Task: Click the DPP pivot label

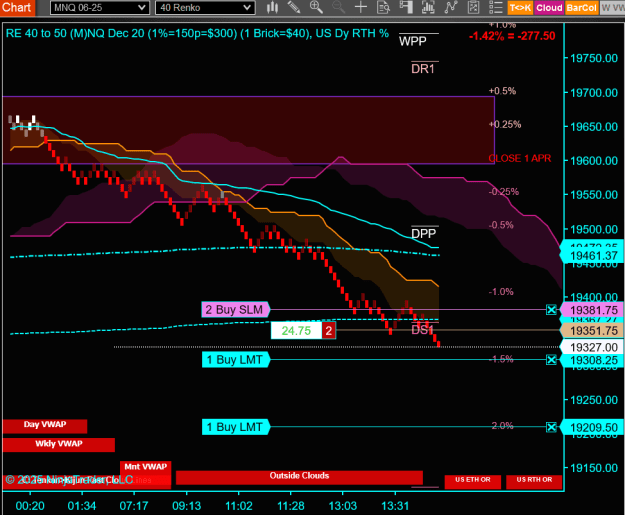Action: 423,233
